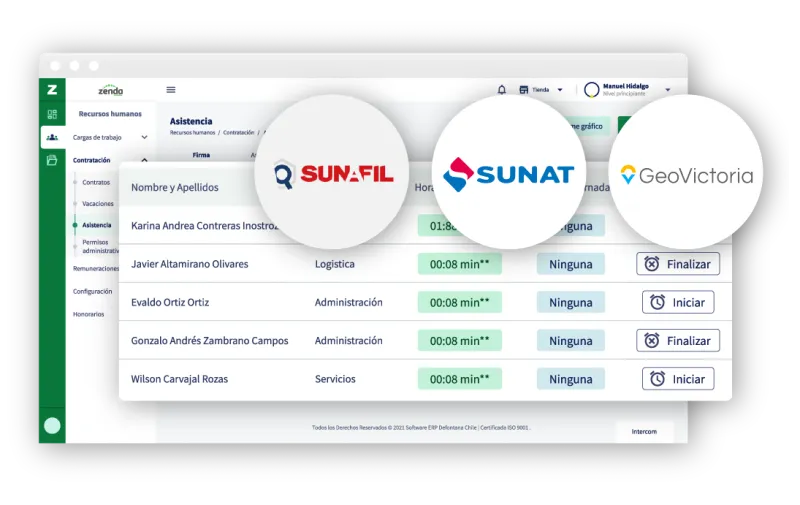This screenshot has height=505, width=800.
Task: Iniciar shift for Wilson Carvajal Rozas
Action: point(678,378)
